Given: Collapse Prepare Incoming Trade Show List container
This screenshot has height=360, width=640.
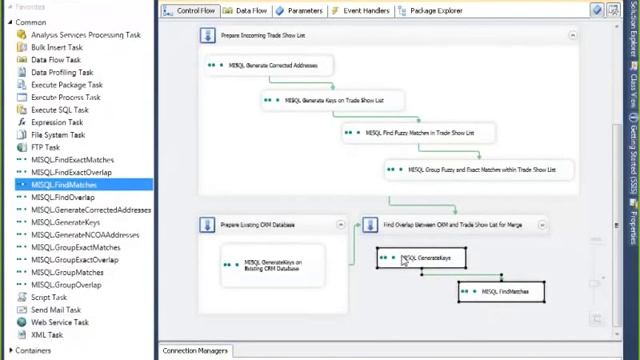Looking at the screenshot, I should [573, 36].
